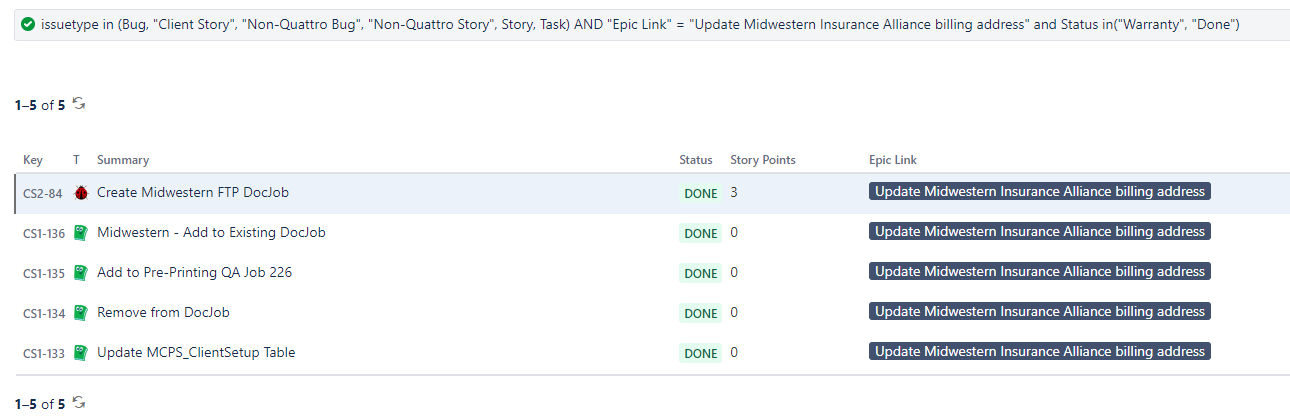Click story points value 3 for CS2-84
Viewport: 1290px width, 420px height.
pyautogui.click(x=734, y=192)
